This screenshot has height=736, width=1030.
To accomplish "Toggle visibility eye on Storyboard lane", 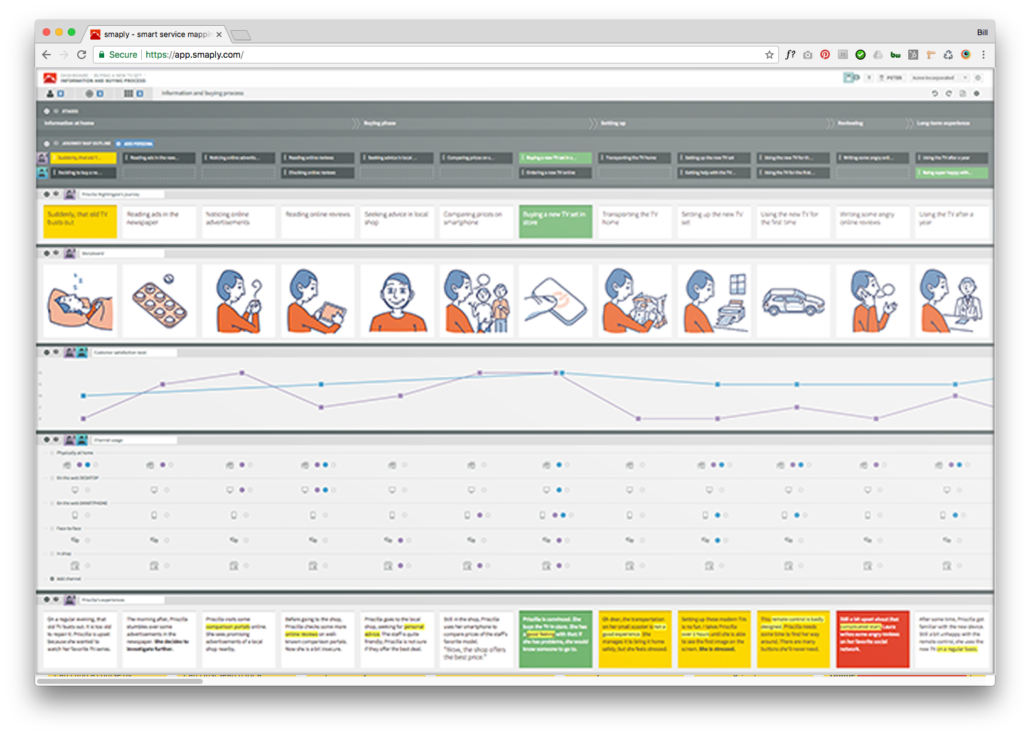I will [x=56, y=253].
